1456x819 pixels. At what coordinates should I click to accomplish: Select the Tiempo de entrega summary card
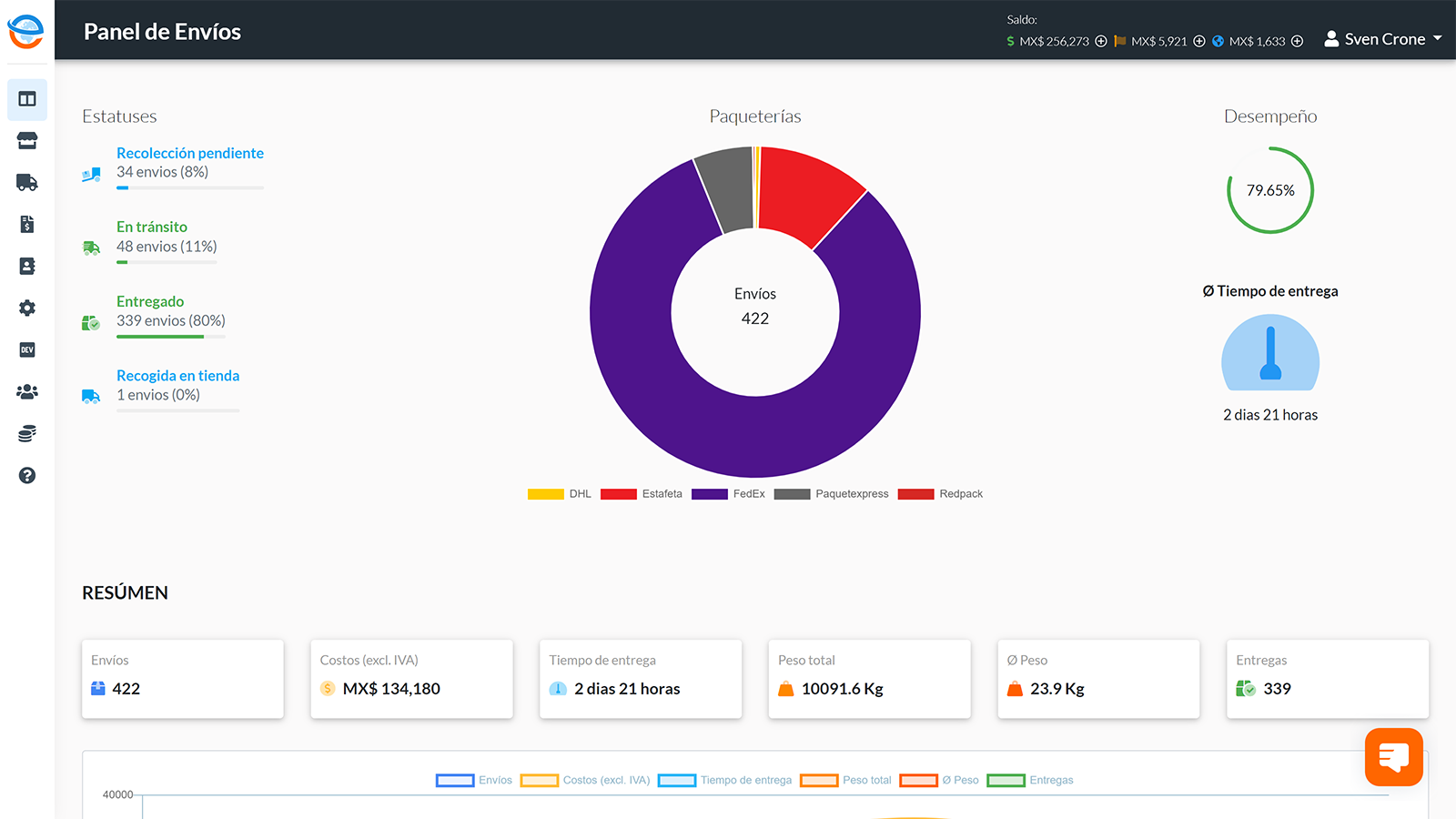pyautogui.click(x=641, y=679)
